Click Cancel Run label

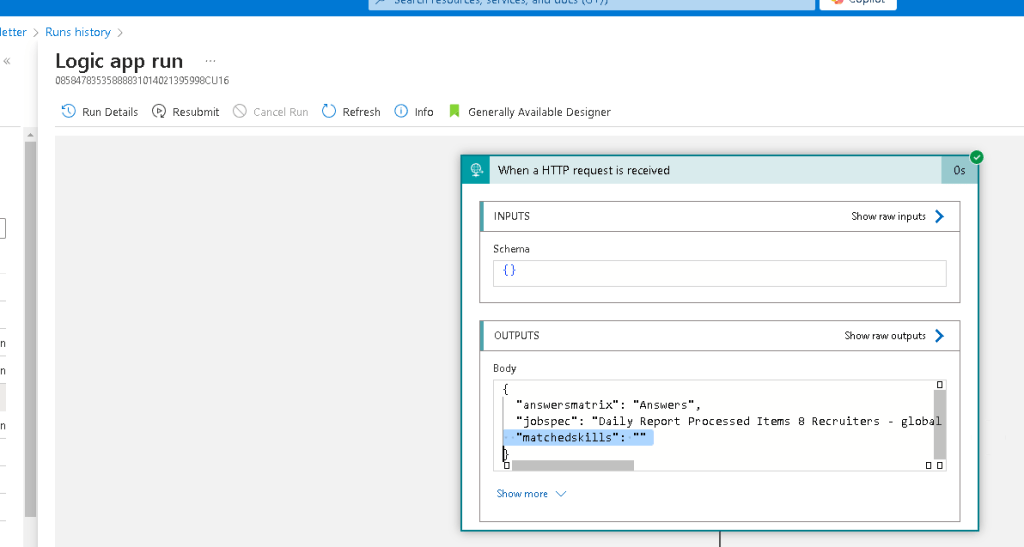pos(280,112)
